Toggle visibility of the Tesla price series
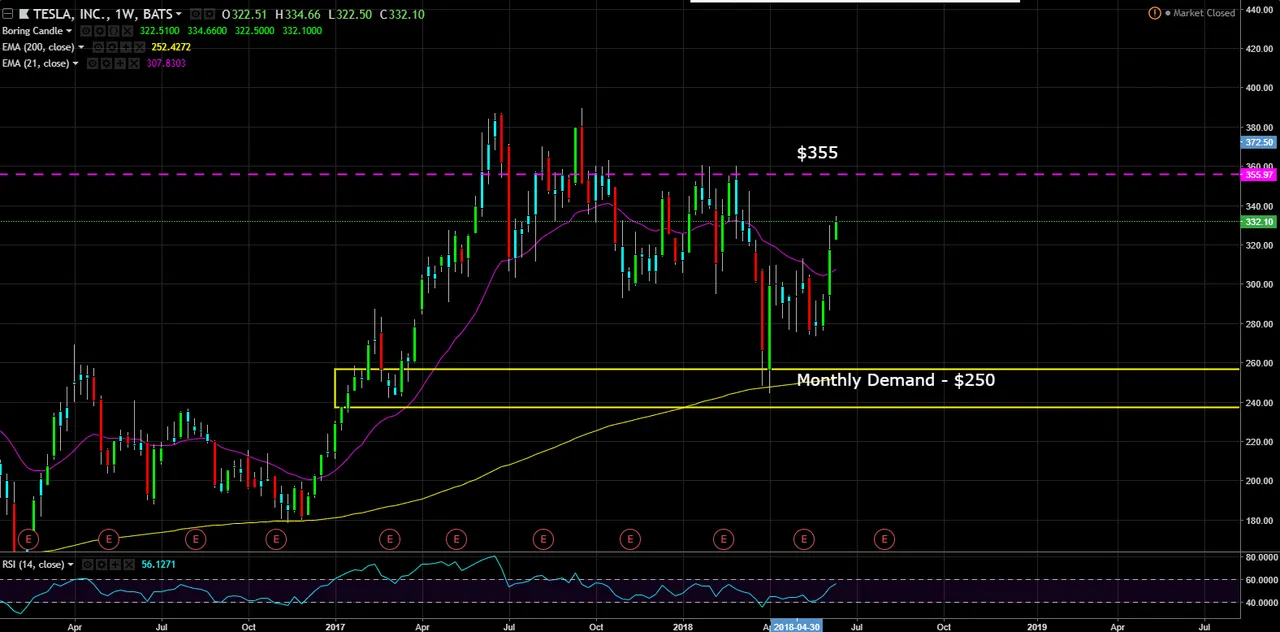 [195, 14]
